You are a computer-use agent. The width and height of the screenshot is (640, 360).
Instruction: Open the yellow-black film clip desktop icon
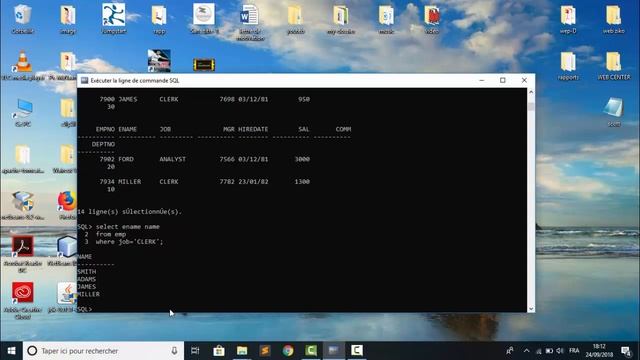[204, 64]
